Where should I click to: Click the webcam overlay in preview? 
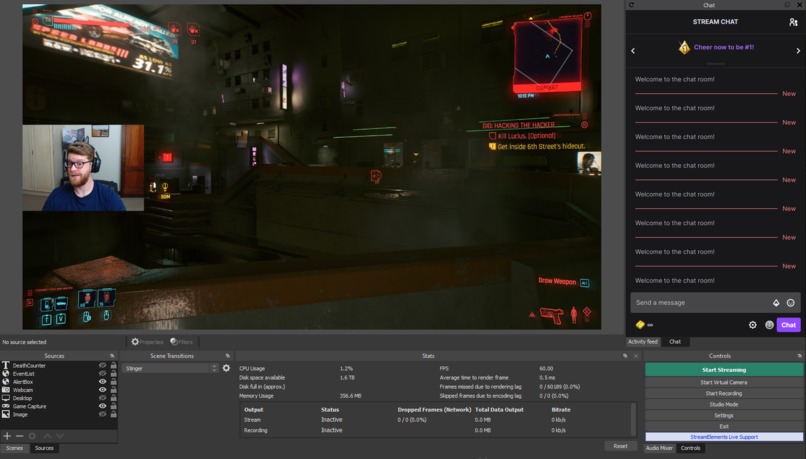(x=83, y=168)
